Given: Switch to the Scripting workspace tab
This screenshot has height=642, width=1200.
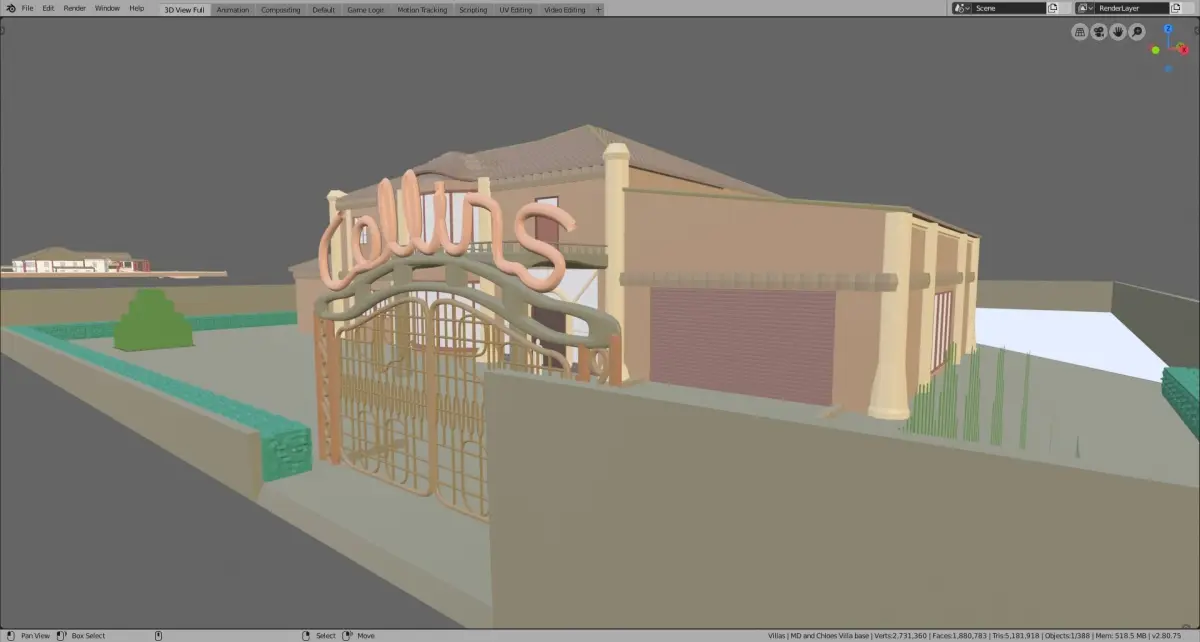Looking at the screenshot, I should click(473, 9).
